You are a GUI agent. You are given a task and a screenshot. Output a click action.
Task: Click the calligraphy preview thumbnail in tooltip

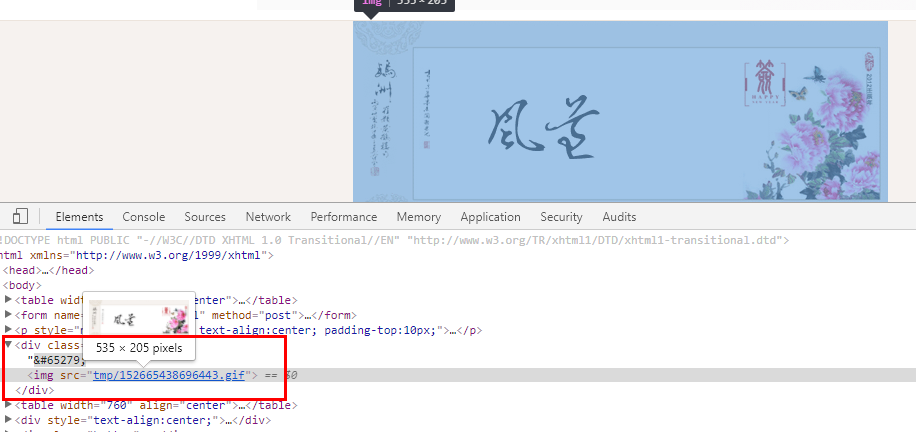click(x=139, y=318)
